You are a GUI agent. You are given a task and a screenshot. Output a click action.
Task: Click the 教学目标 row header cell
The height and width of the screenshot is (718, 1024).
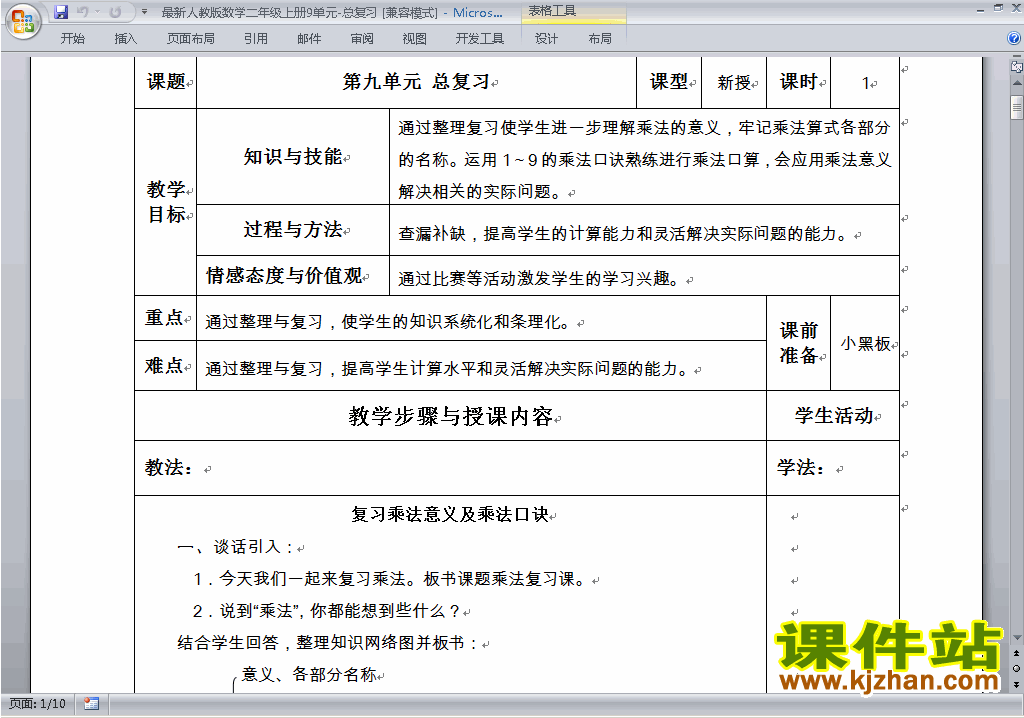[x=166, y=202]
